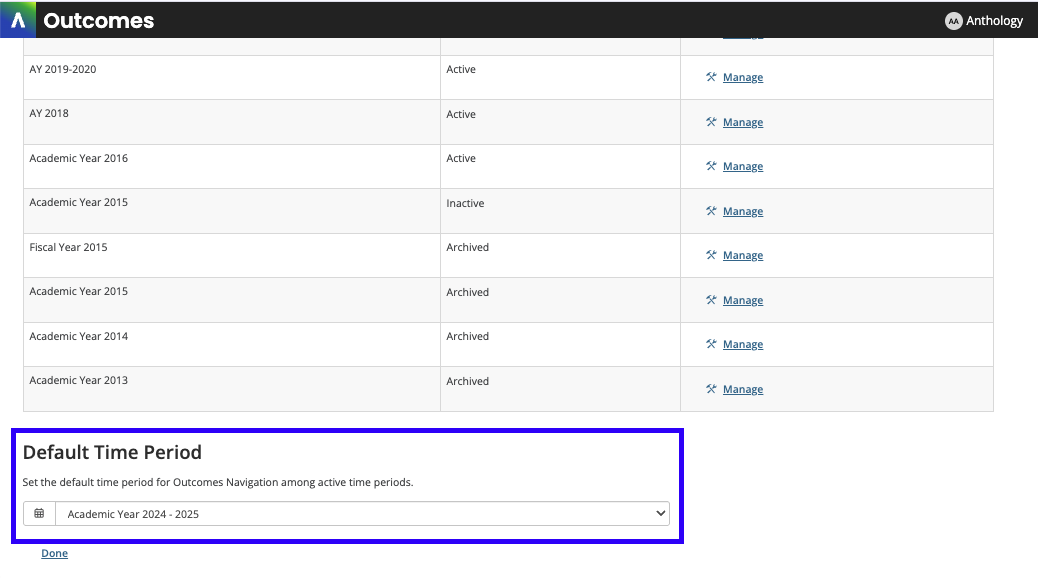Click the tools icon for Academic Year 2013
The height and width of the screenshot is (578, 1038).
(711, 389)
